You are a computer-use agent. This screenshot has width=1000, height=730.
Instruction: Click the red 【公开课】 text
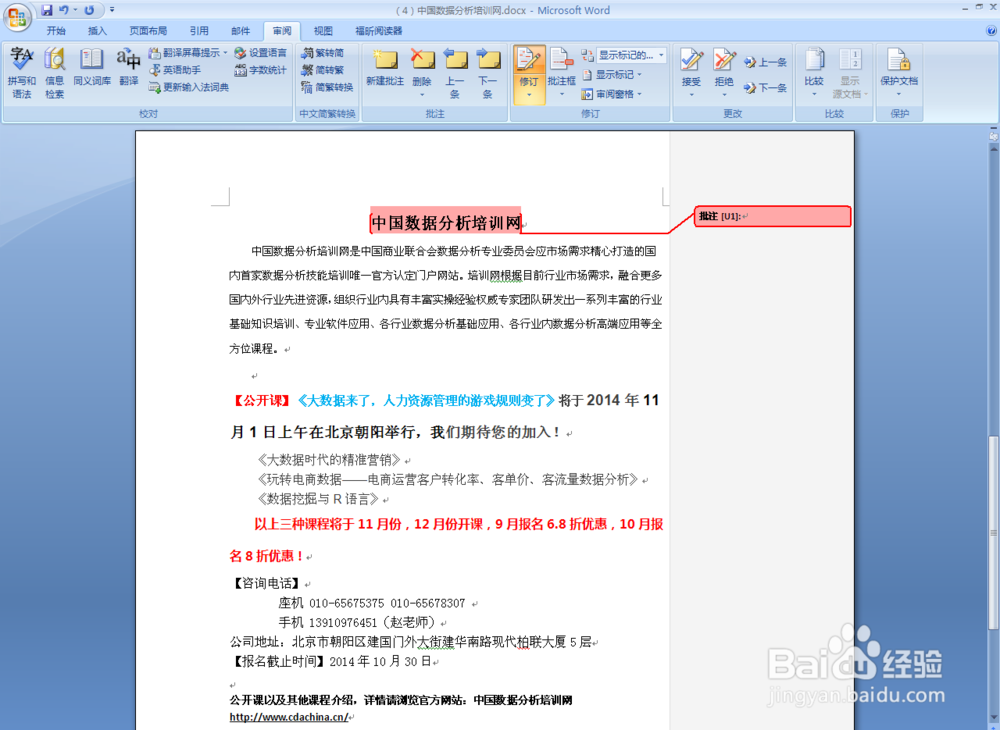[261, 400]
